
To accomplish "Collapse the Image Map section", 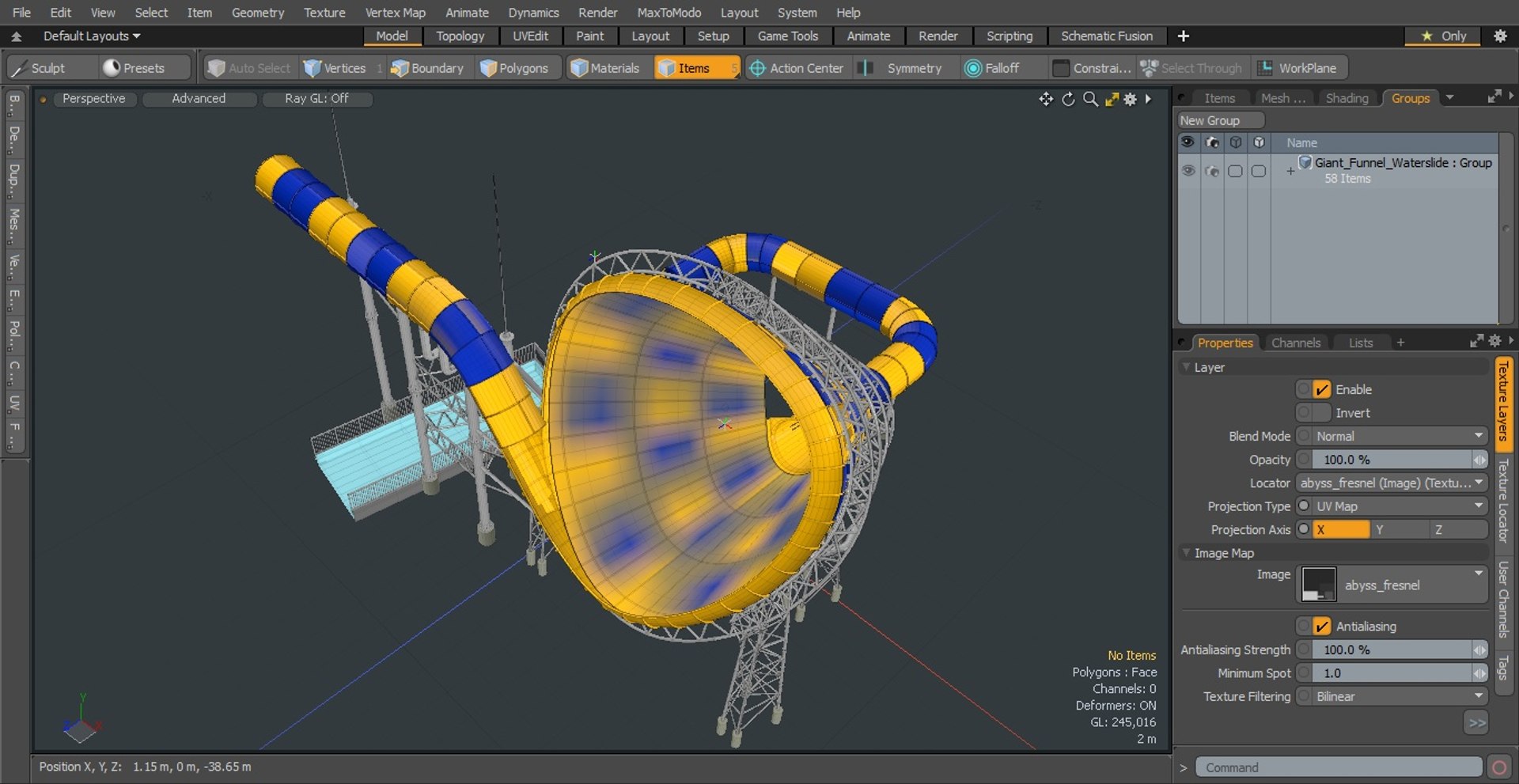I will tap(1186, 553).
